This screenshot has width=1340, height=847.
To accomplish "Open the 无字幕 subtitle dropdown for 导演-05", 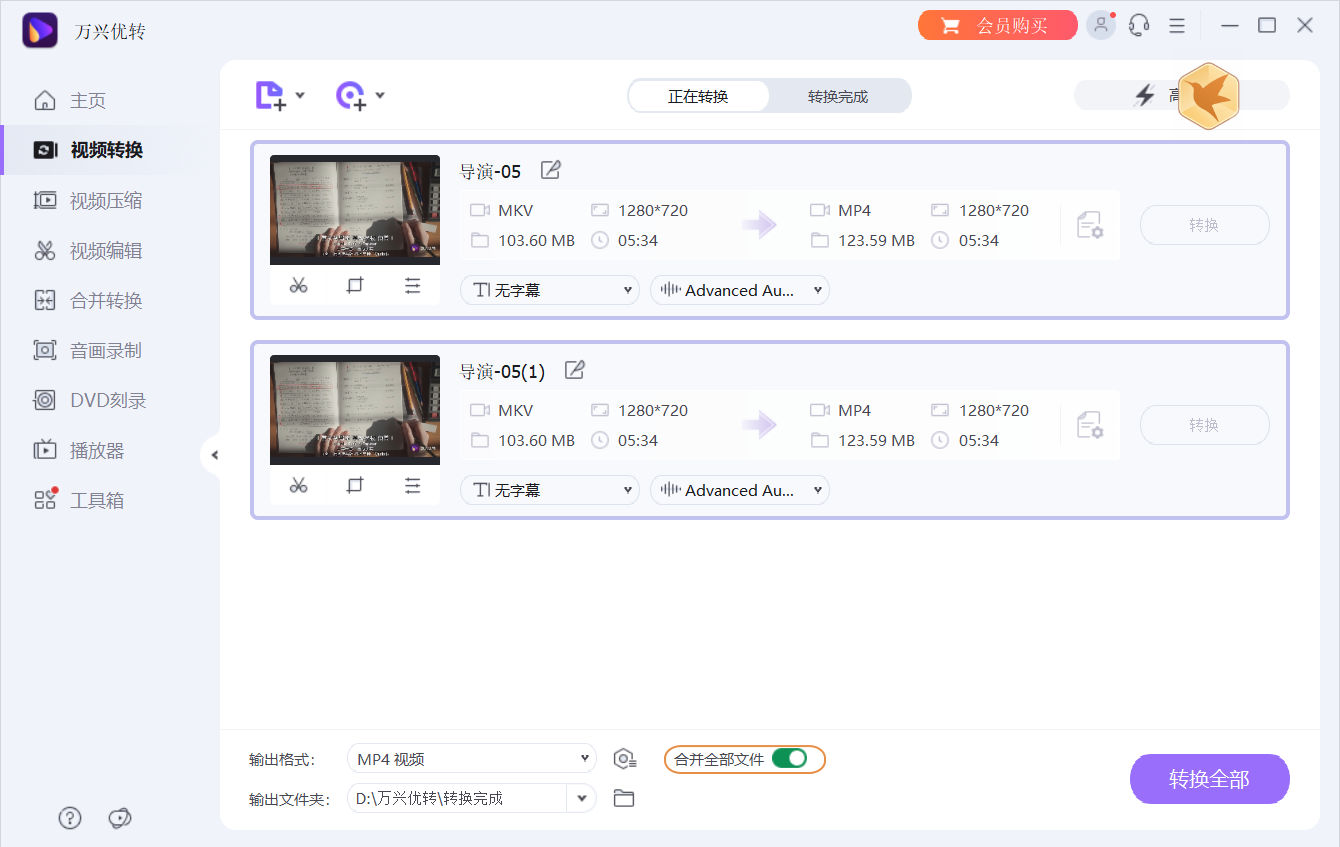I will (x=549, y=289).
